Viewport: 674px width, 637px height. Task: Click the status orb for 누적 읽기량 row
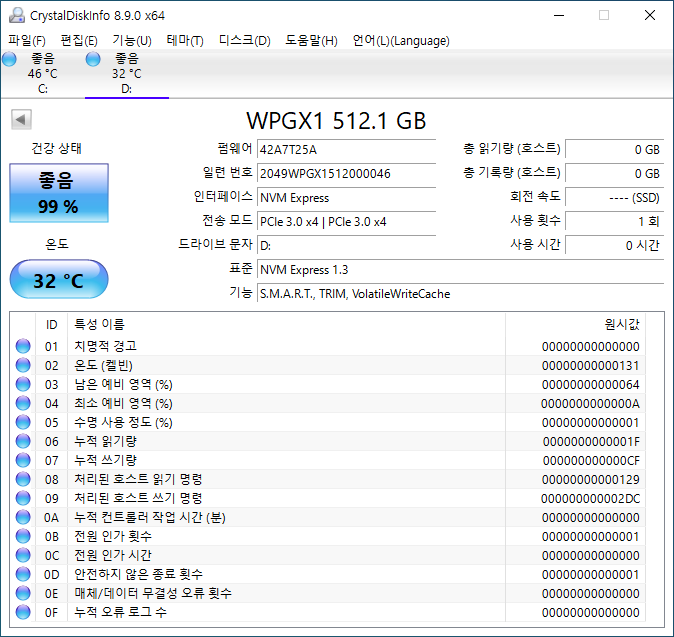click(x=23, y=441)
